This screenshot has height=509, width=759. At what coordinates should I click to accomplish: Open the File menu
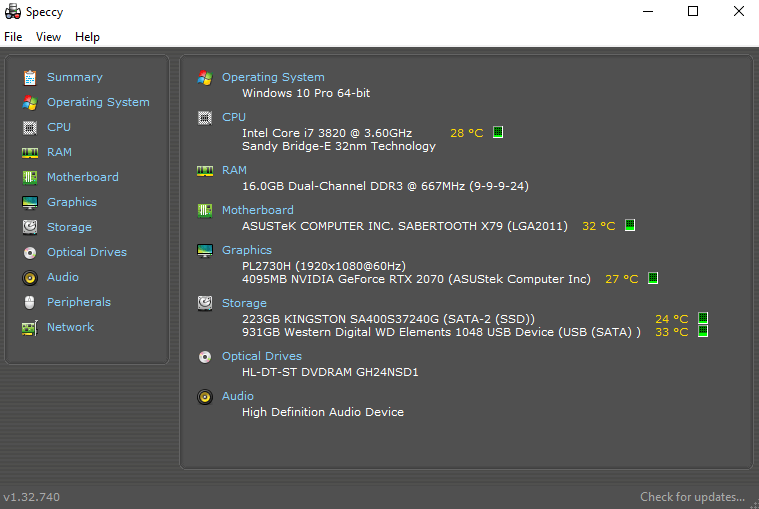click(13, 37)
